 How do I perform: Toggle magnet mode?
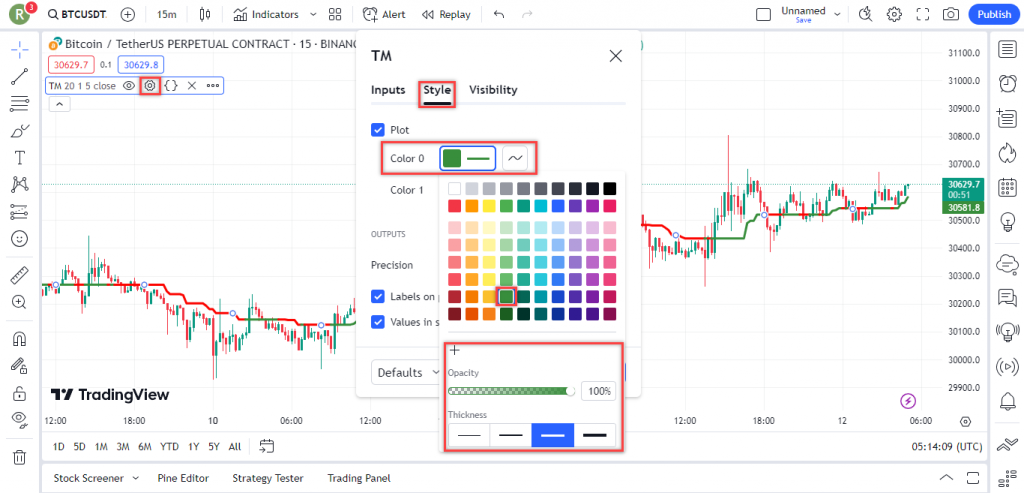point(20,338)
